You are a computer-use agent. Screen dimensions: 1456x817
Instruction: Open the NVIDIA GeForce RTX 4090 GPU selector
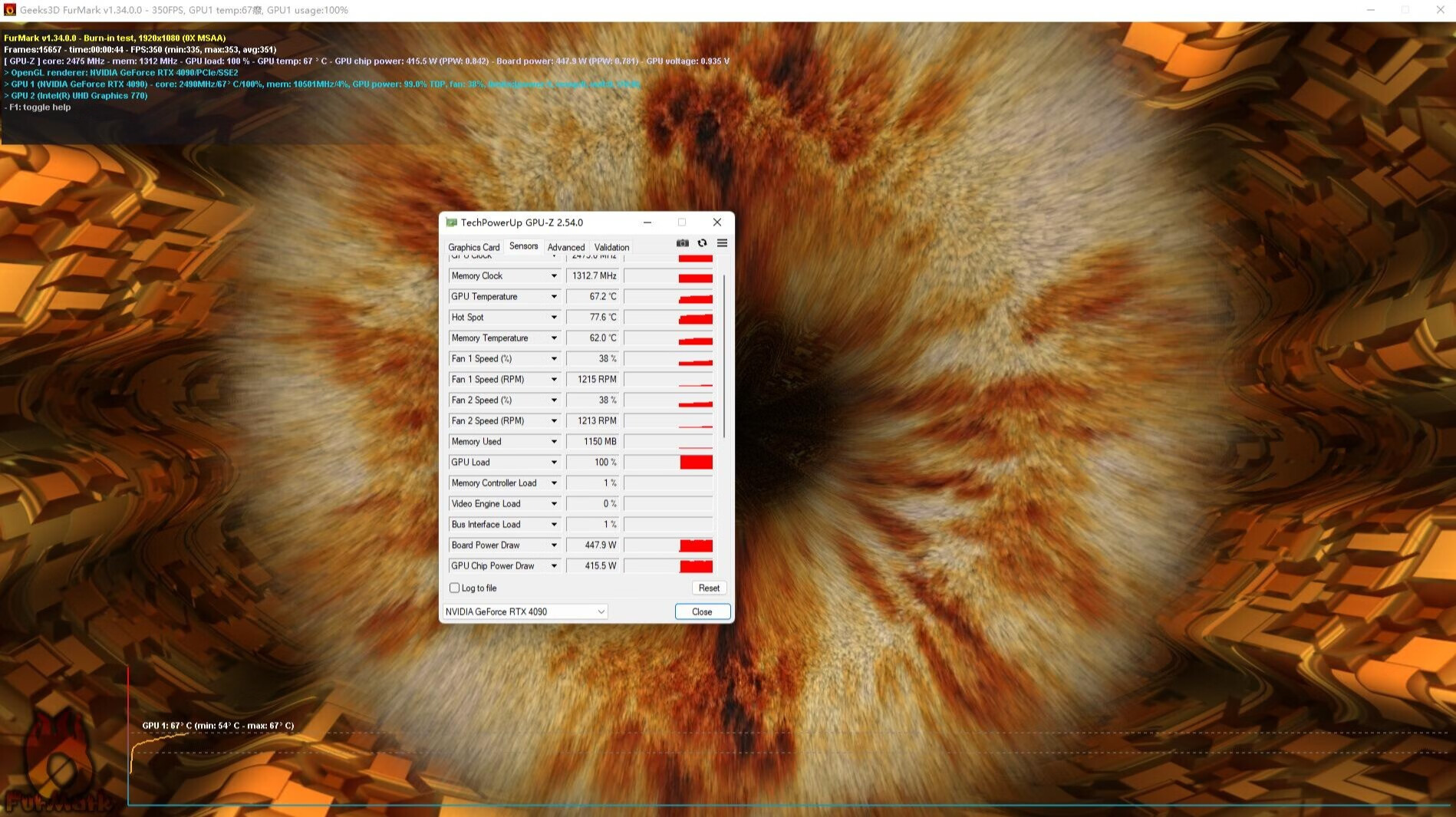(x=525, y=611)
